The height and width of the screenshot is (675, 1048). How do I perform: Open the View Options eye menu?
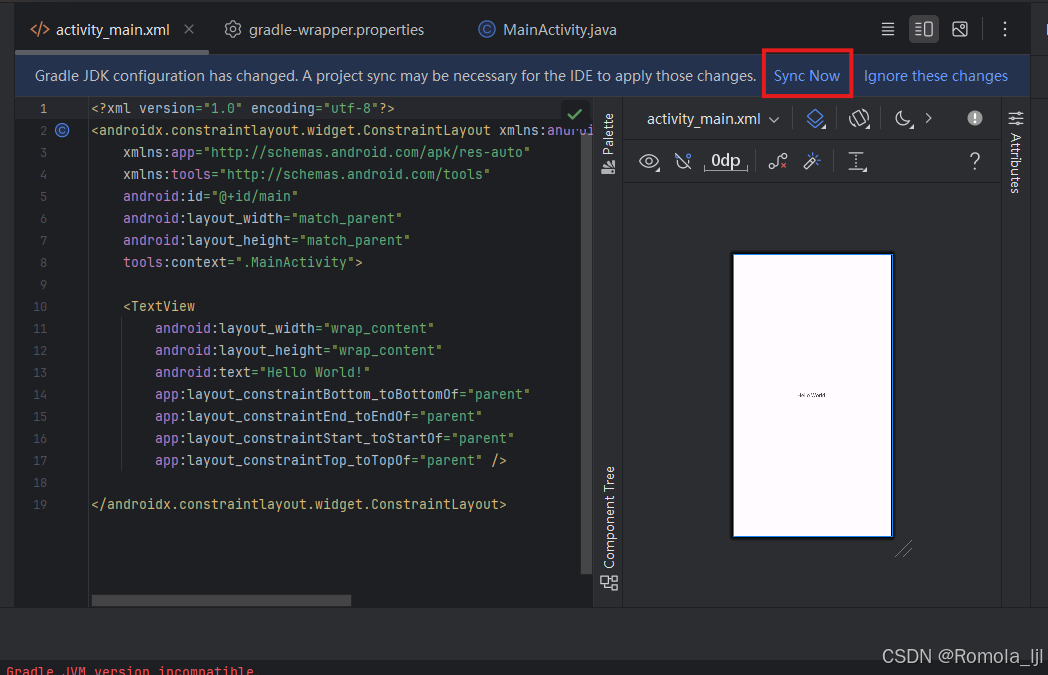pyautogui.click(x=649, y=161)
